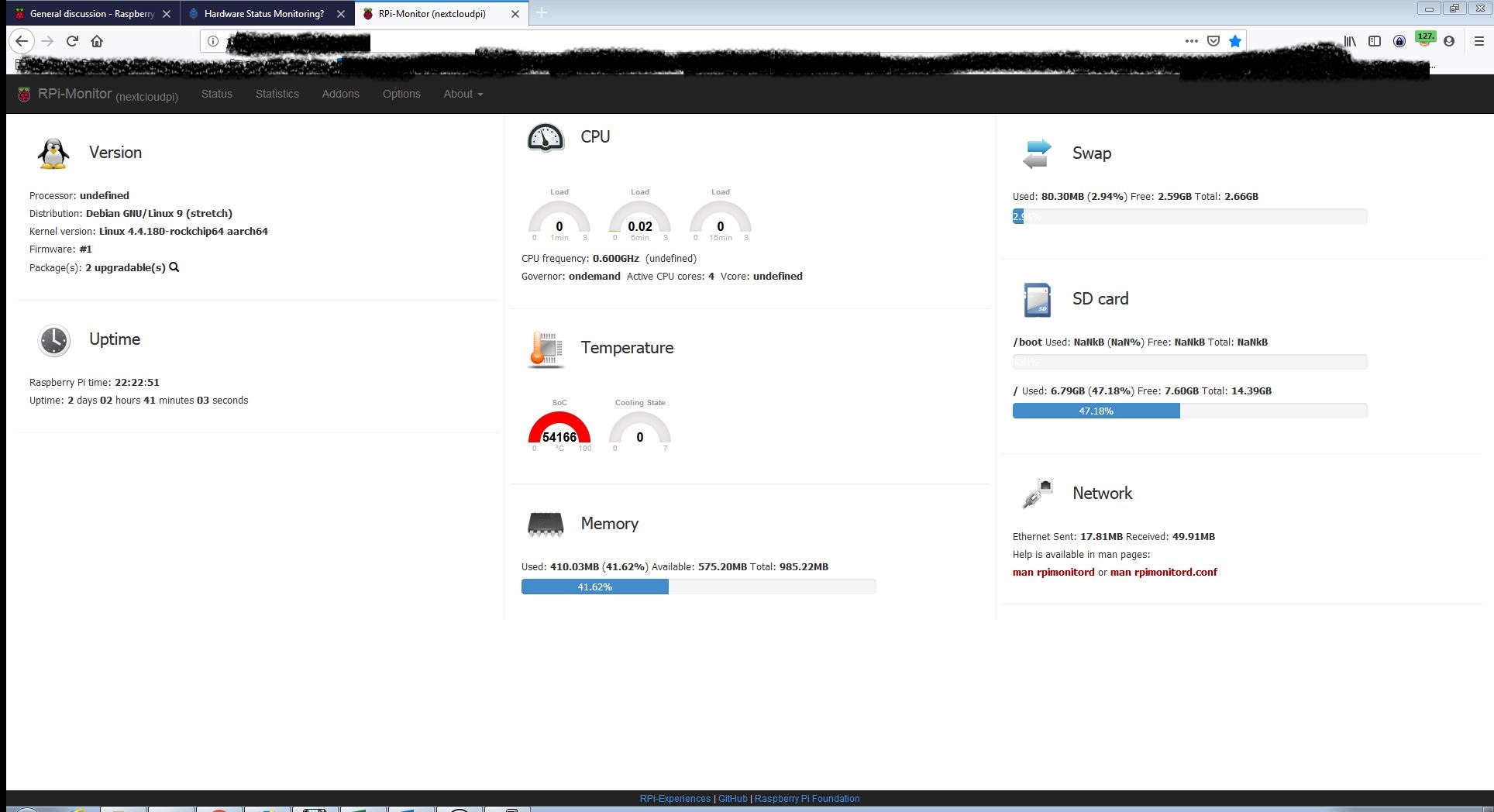The height and width of the screenshot is (812, 1494).
Task: Open the Firefox hamburger menu
Action: point(1479,41)
